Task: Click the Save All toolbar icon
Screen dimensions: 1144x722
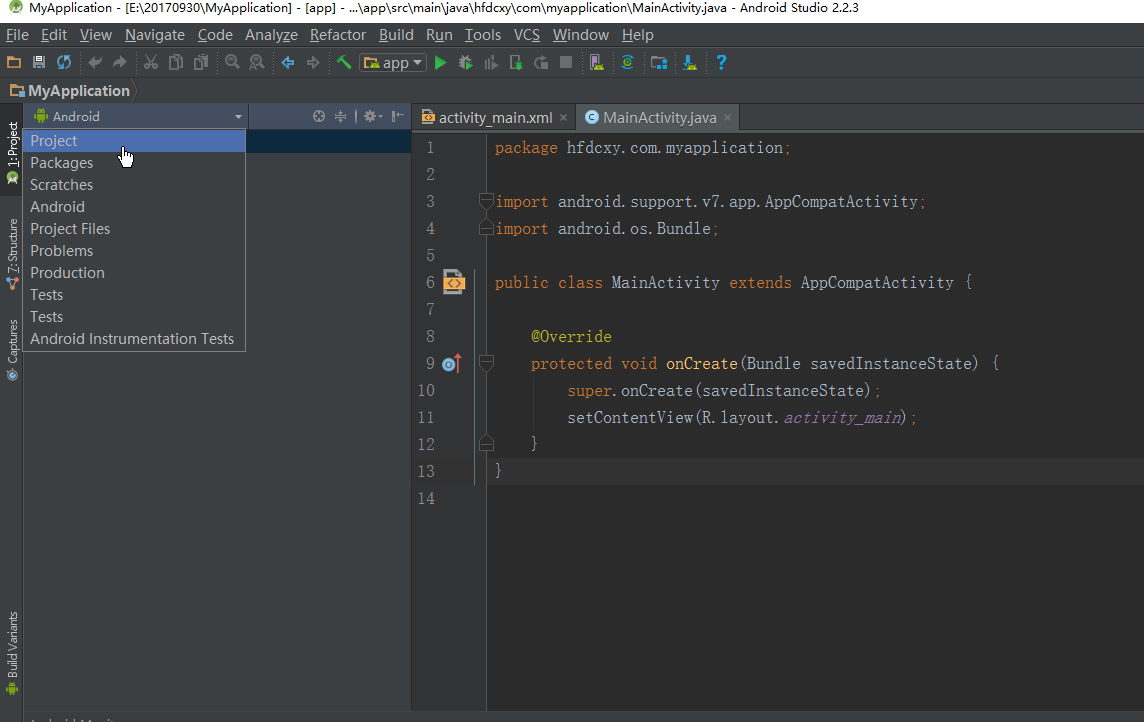Action: coord(39,62)
